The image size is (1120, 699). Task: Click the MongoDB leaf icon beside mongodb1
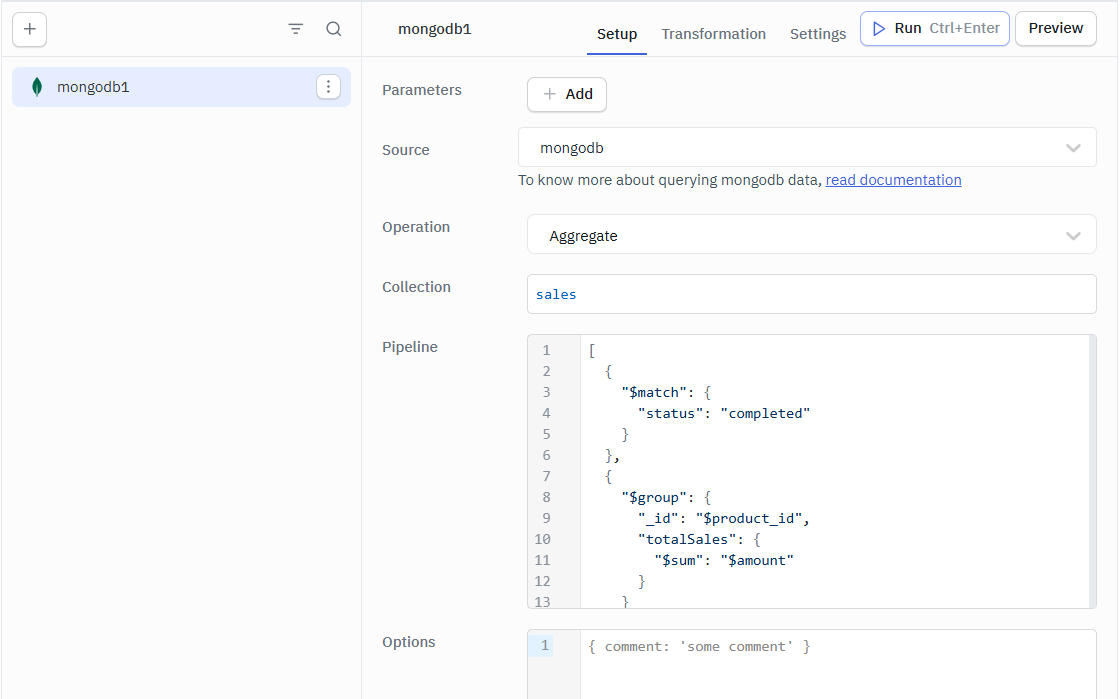point(37,87)
